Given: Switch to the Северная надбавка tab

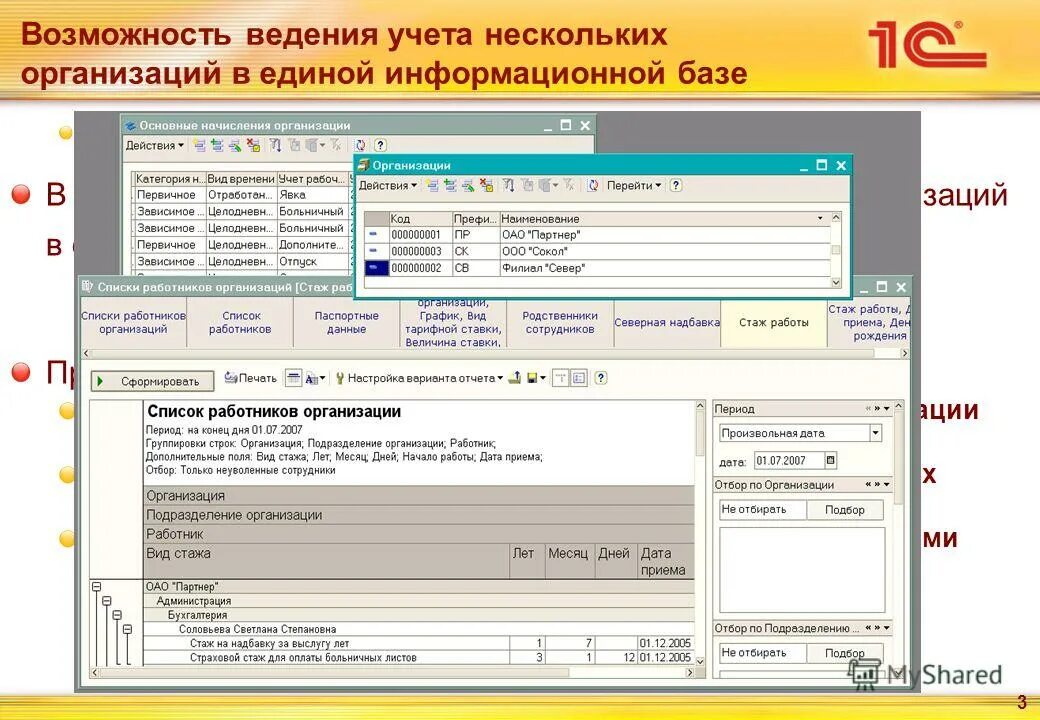Looking at the screenshot, I should pyautogui.click(x=666, y=321).
